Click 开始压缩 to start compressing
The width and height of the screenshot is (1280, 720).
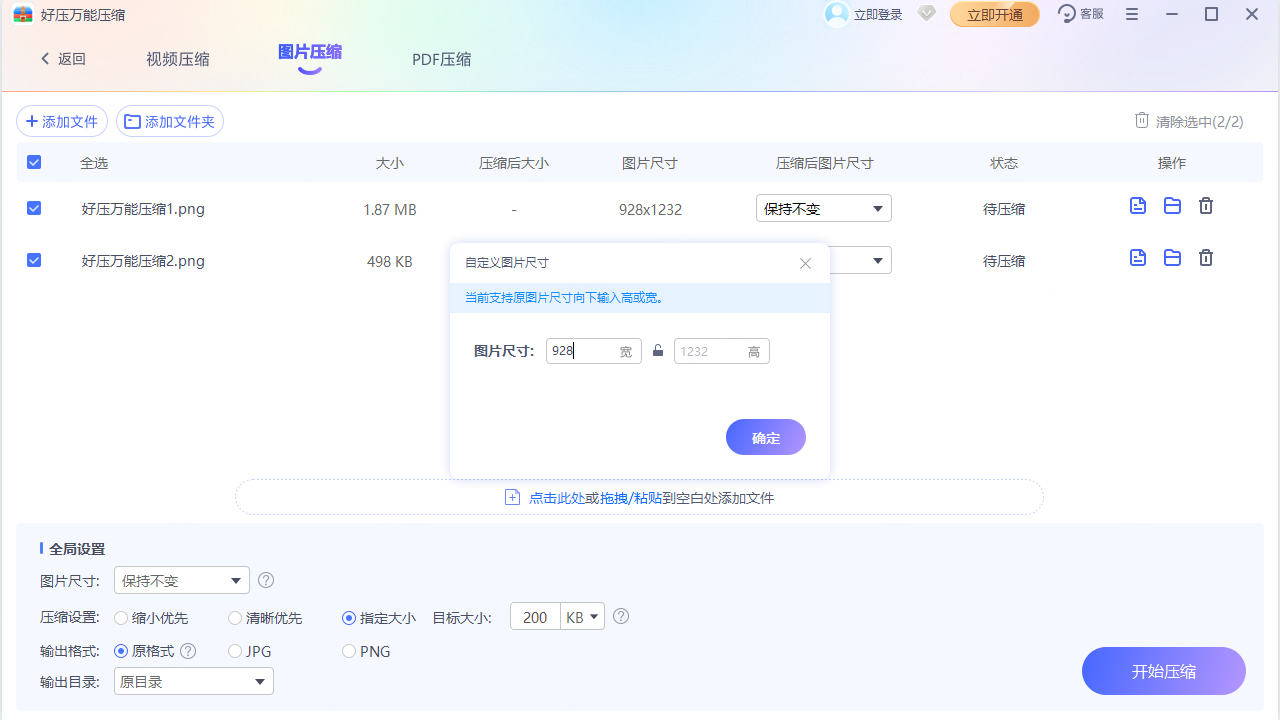click(x=1163, y=671)
